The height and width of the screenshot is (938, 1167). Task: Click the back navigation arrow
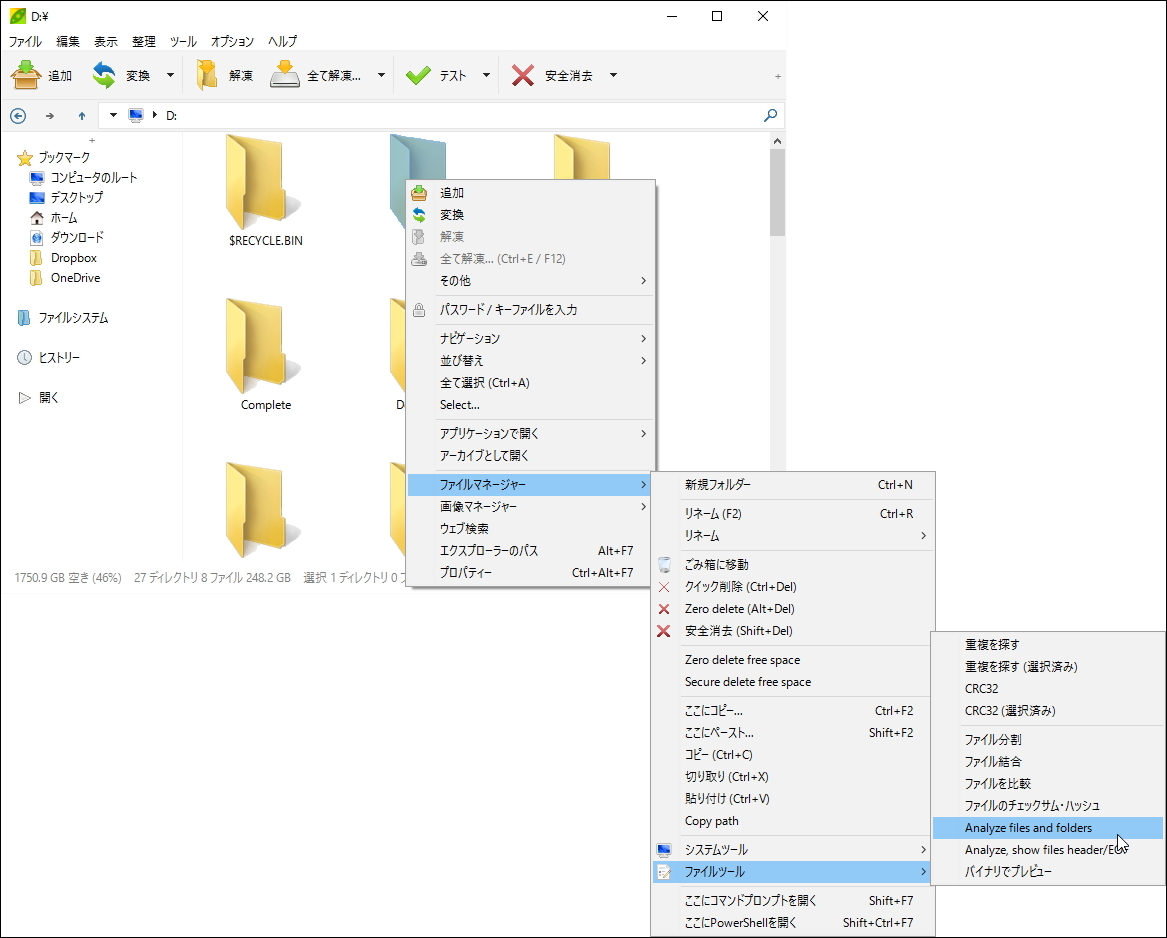tap(18, 115)
